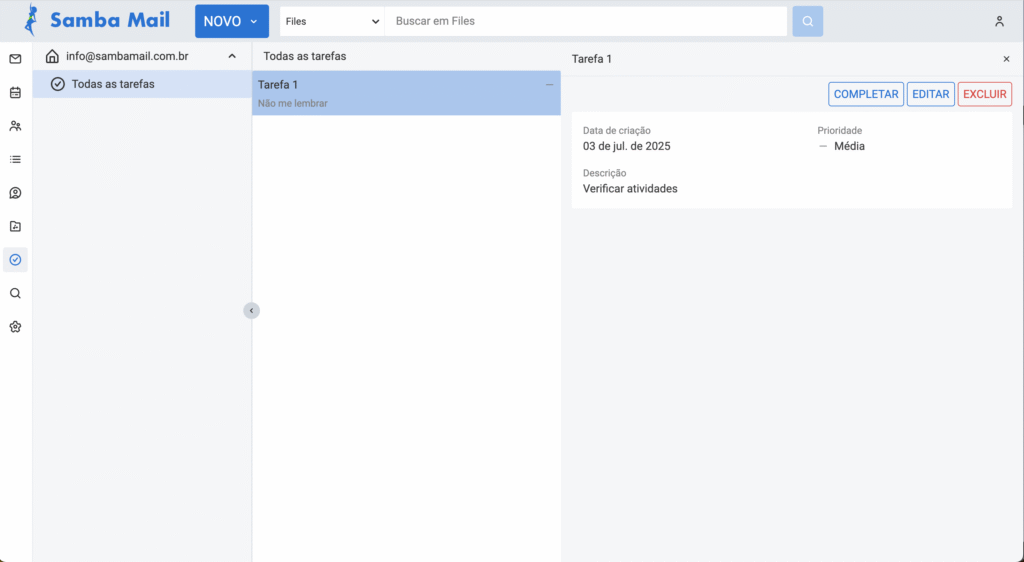Click the EDITAR button

click(x=930, y=94)
